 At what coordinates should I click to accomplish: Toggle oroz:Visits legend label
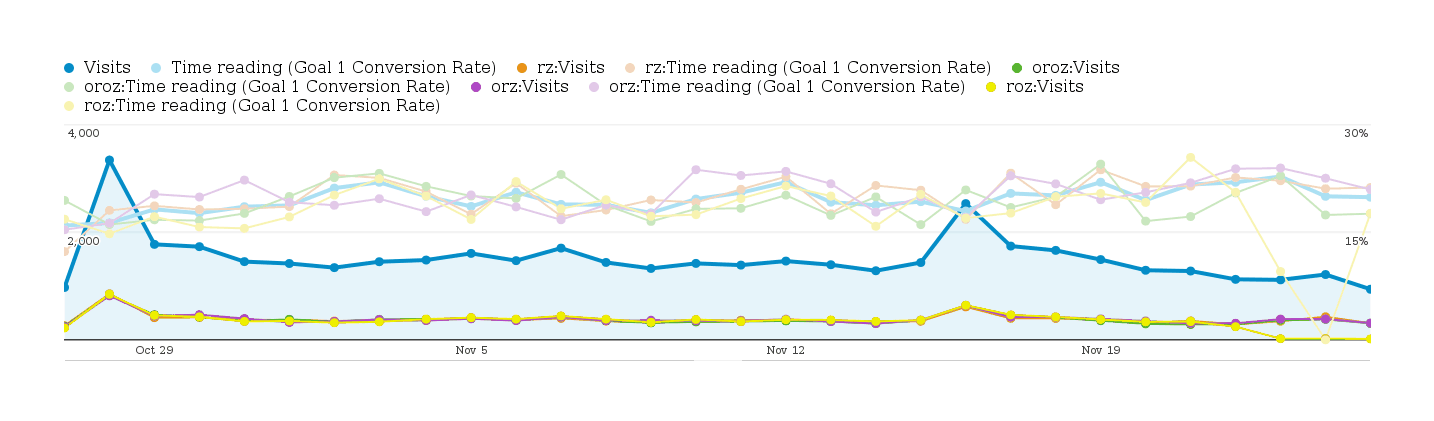pyautogui.click(x=1075, y=68)
